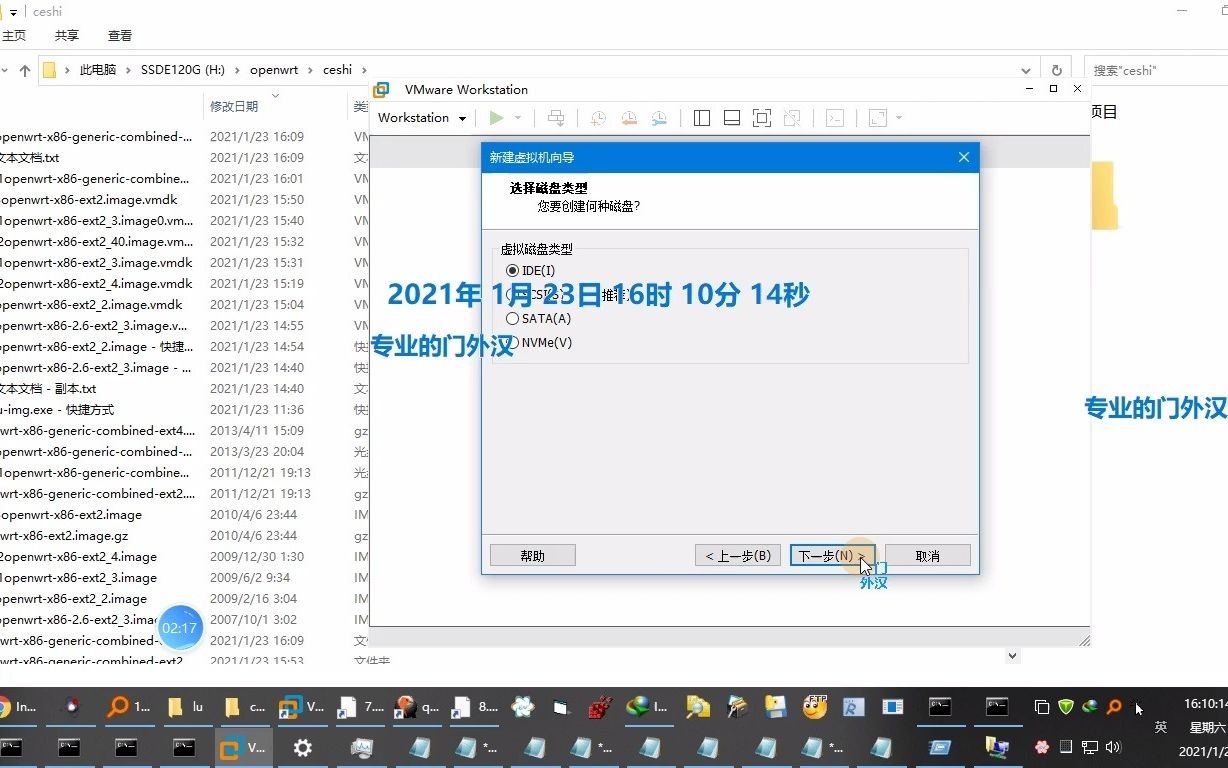
Task: Open the stretch display dropdown arrow
Action: click(x=899, y=118)
